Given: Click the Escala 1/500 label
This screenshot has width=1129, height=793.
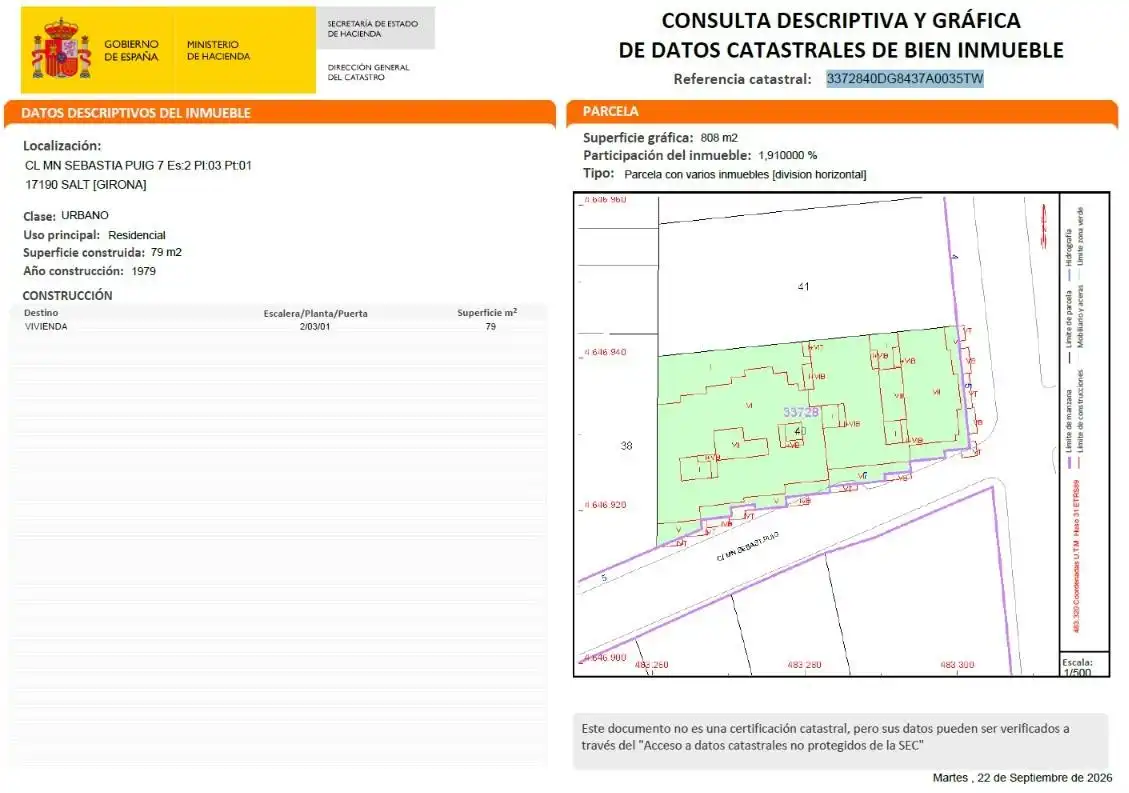Looking at the screenshot, I should click(x=1077, y=667).
